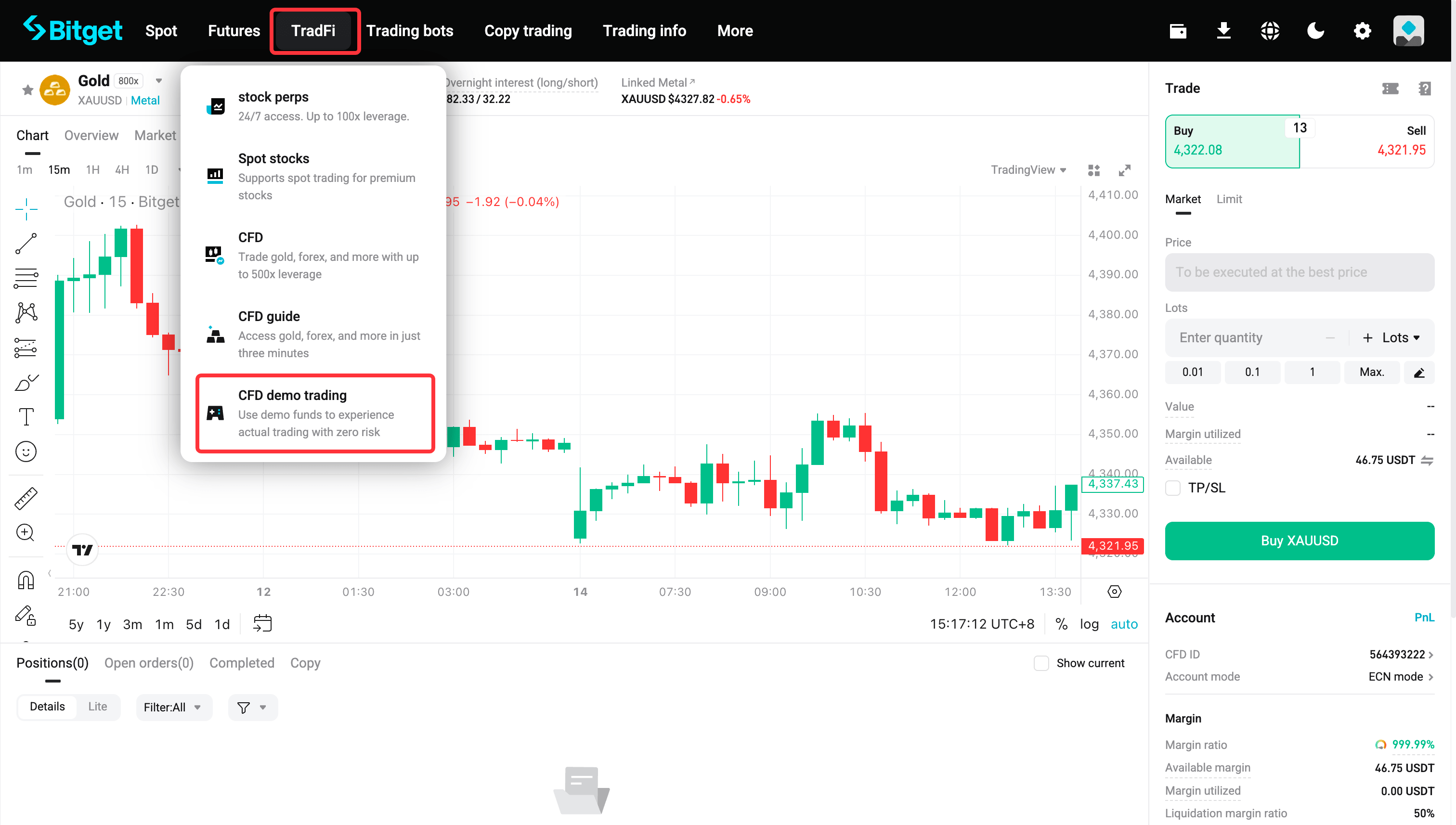Select the Max. quantity button
This screenshot has width=1456, height=825.
click(1372, 372)
